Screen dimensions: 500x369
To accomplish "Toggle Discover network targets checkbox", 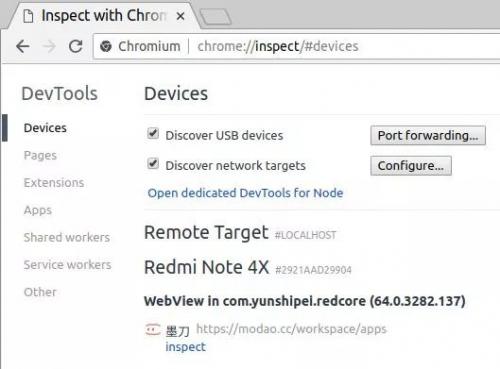I will (153, 163).
